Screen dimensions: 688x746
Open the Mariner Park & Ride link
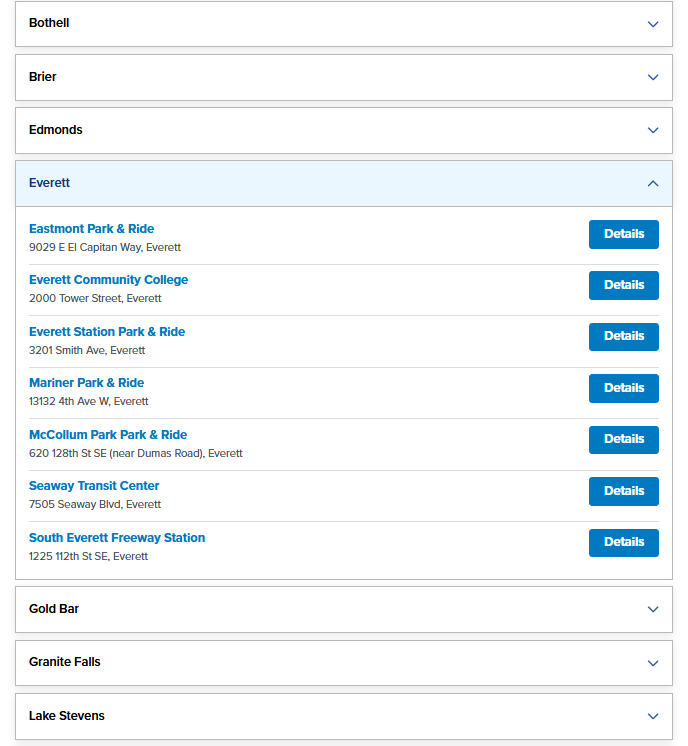(x=87, y=383)
